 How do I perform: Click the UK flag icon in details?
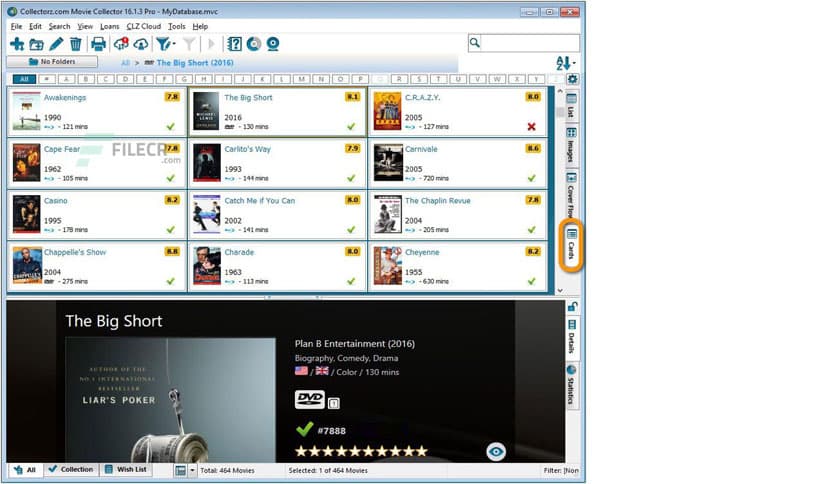point(322,370)
